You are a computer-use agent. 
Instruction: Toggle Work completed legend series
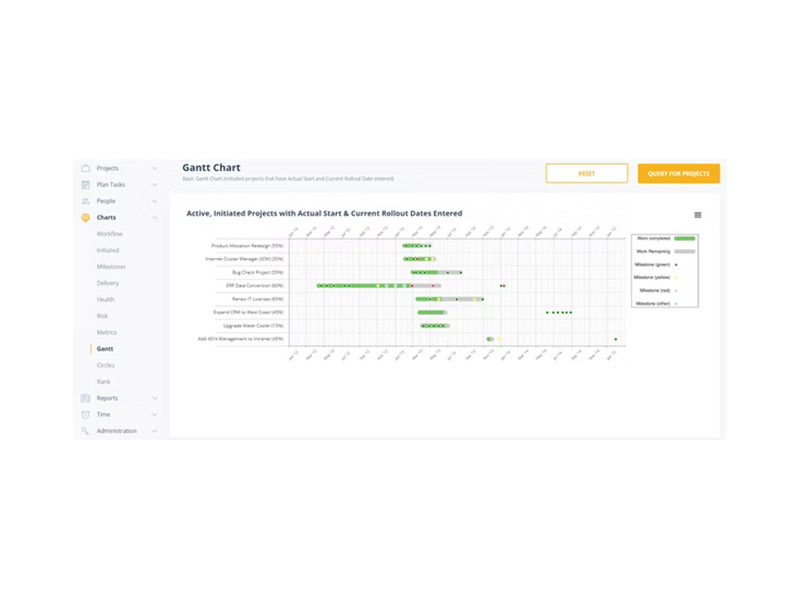[665, 238]
